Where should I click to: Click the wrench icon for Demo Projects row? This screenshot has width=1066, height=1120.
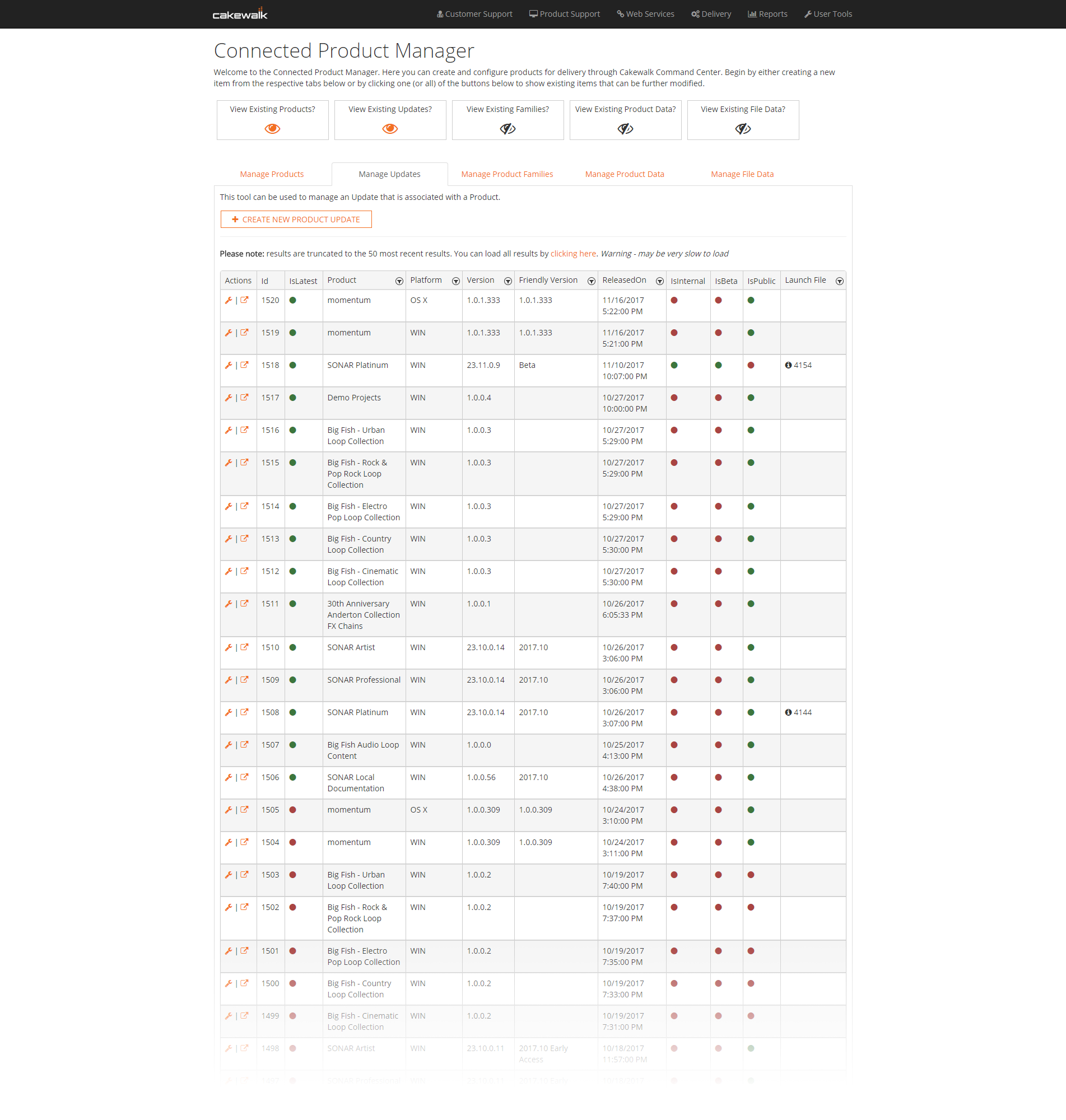coord(229,398)
